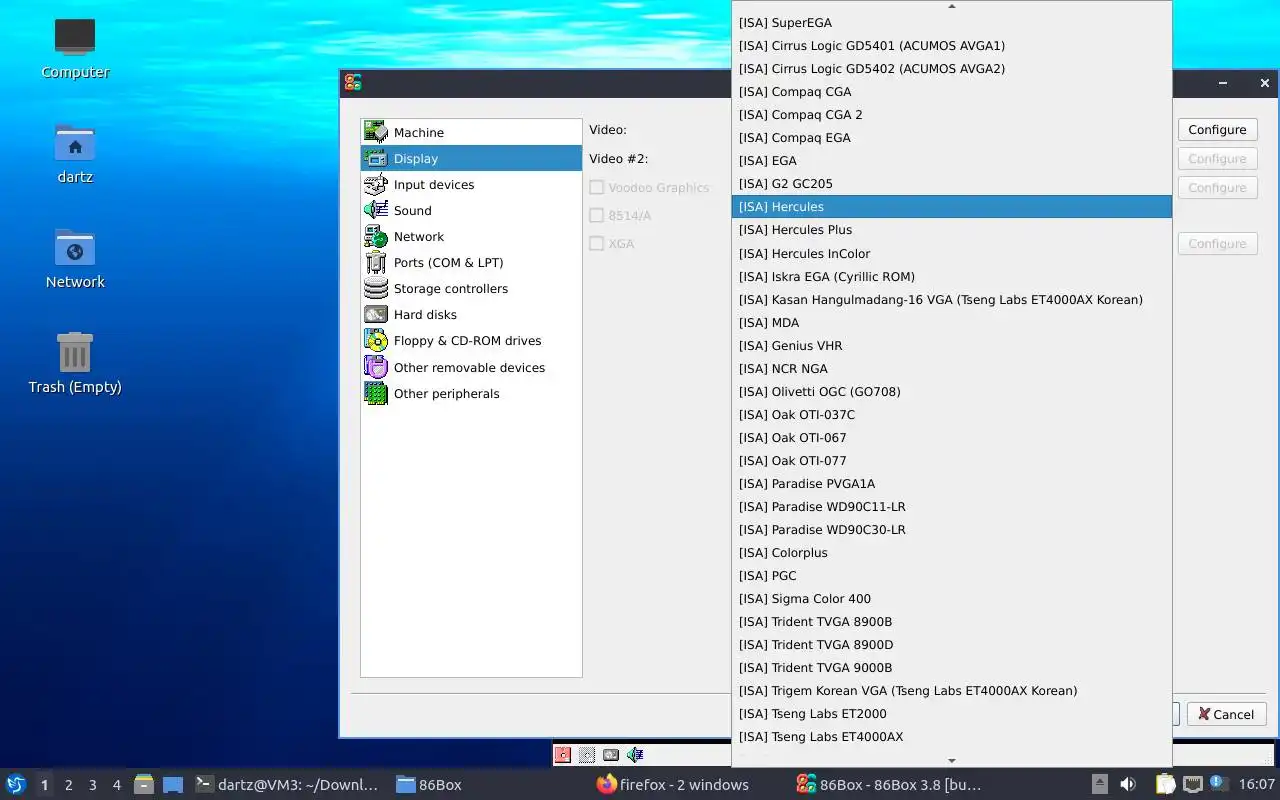
Task: Click the Cancel button
Action: tap(1227, 714)
